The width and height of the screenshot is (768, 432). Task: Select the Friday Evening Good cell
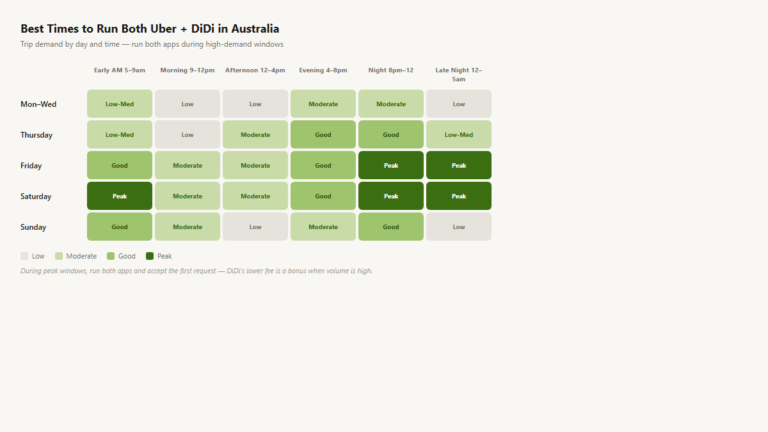[x=323, y=165]
